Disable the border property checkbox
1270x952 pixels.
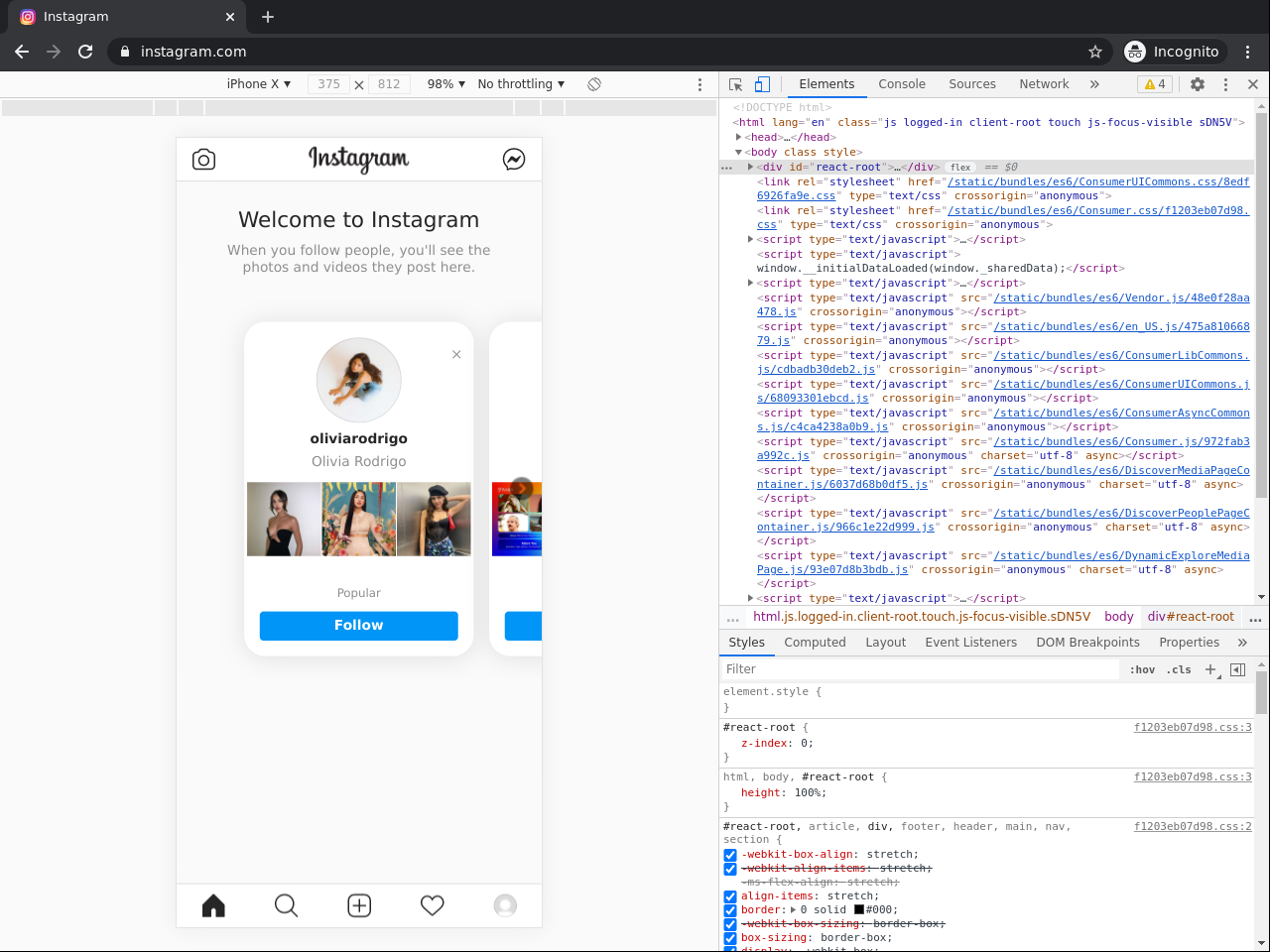click(730, 910)
